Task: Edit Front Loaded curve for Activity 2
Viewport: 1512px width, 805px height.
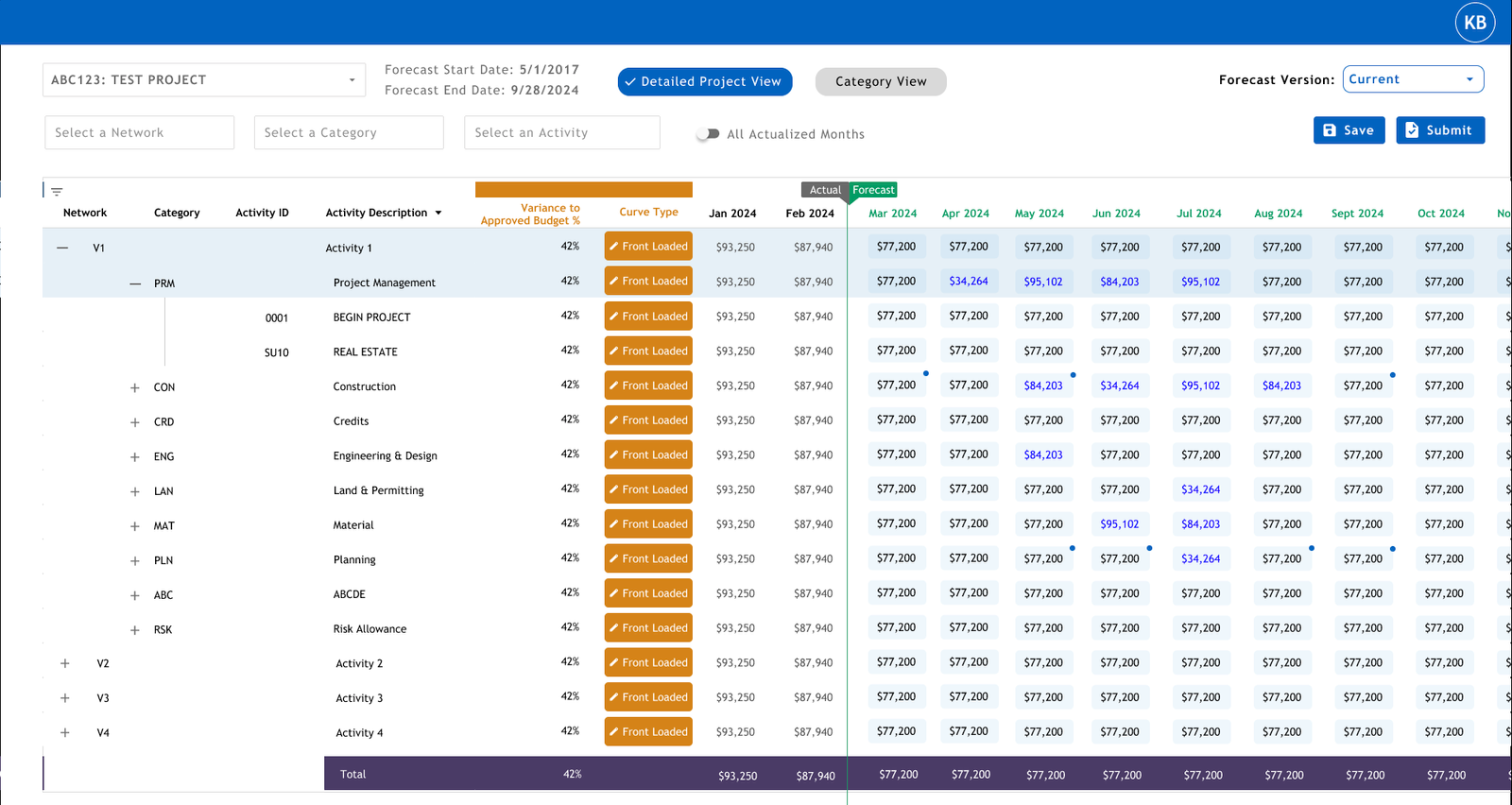Action: click(648, 662)
